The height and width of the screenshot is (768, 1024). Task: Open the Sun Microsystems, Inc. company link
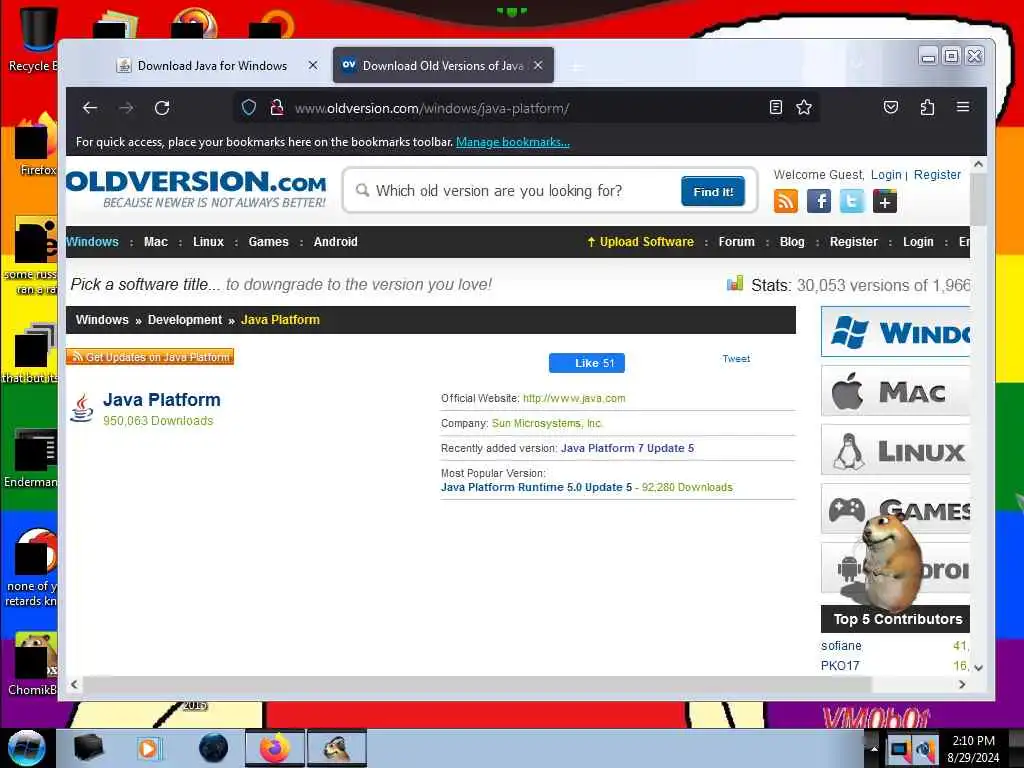tap(547, 423)
